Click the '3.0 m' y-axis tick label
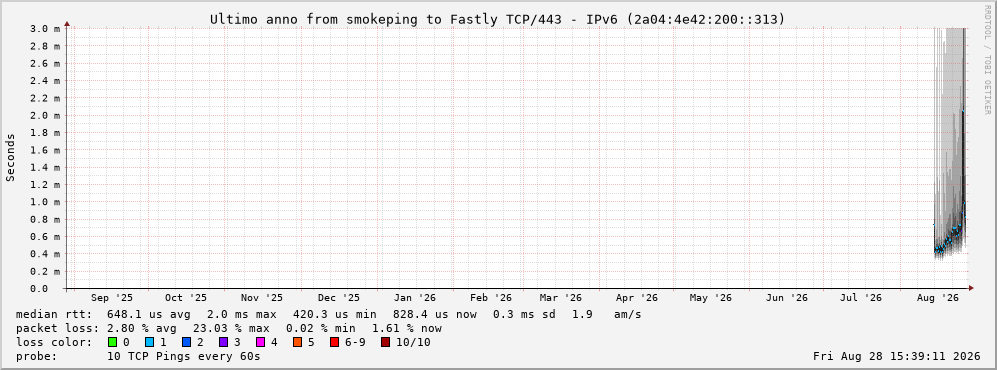997x370 pixels. coord(45,29)
